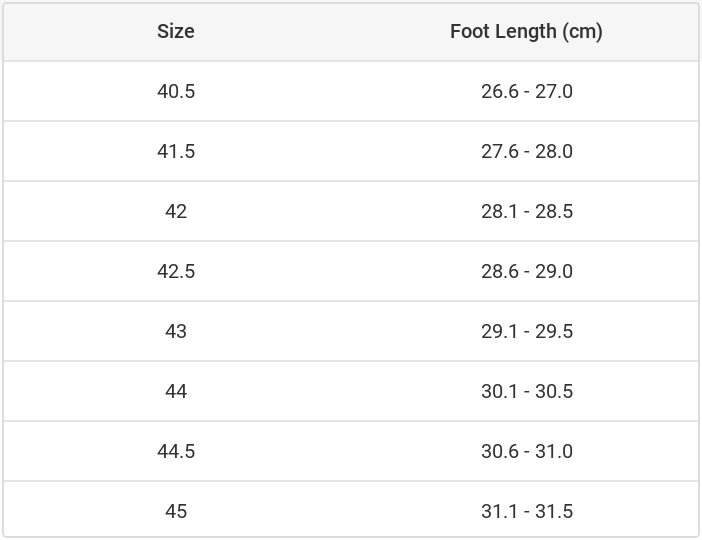
Task: Select the 31.1 - 31.5 foot length cell
Action: [x=526, y=511]
